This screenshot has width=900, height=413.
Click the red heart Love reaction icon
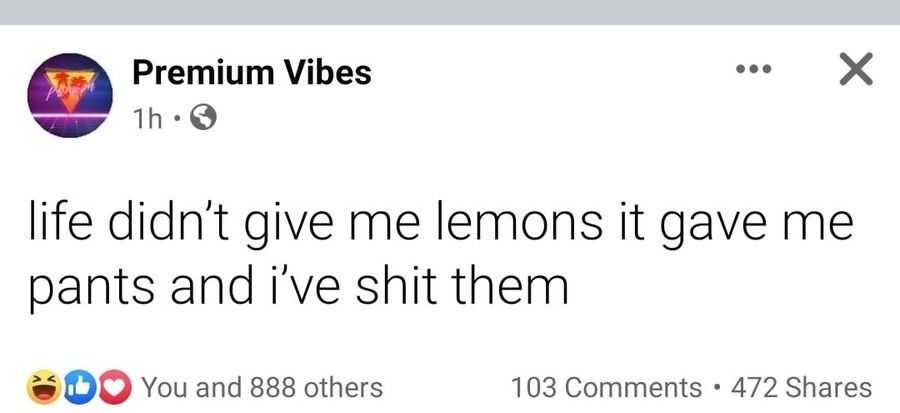coord(119,386)
